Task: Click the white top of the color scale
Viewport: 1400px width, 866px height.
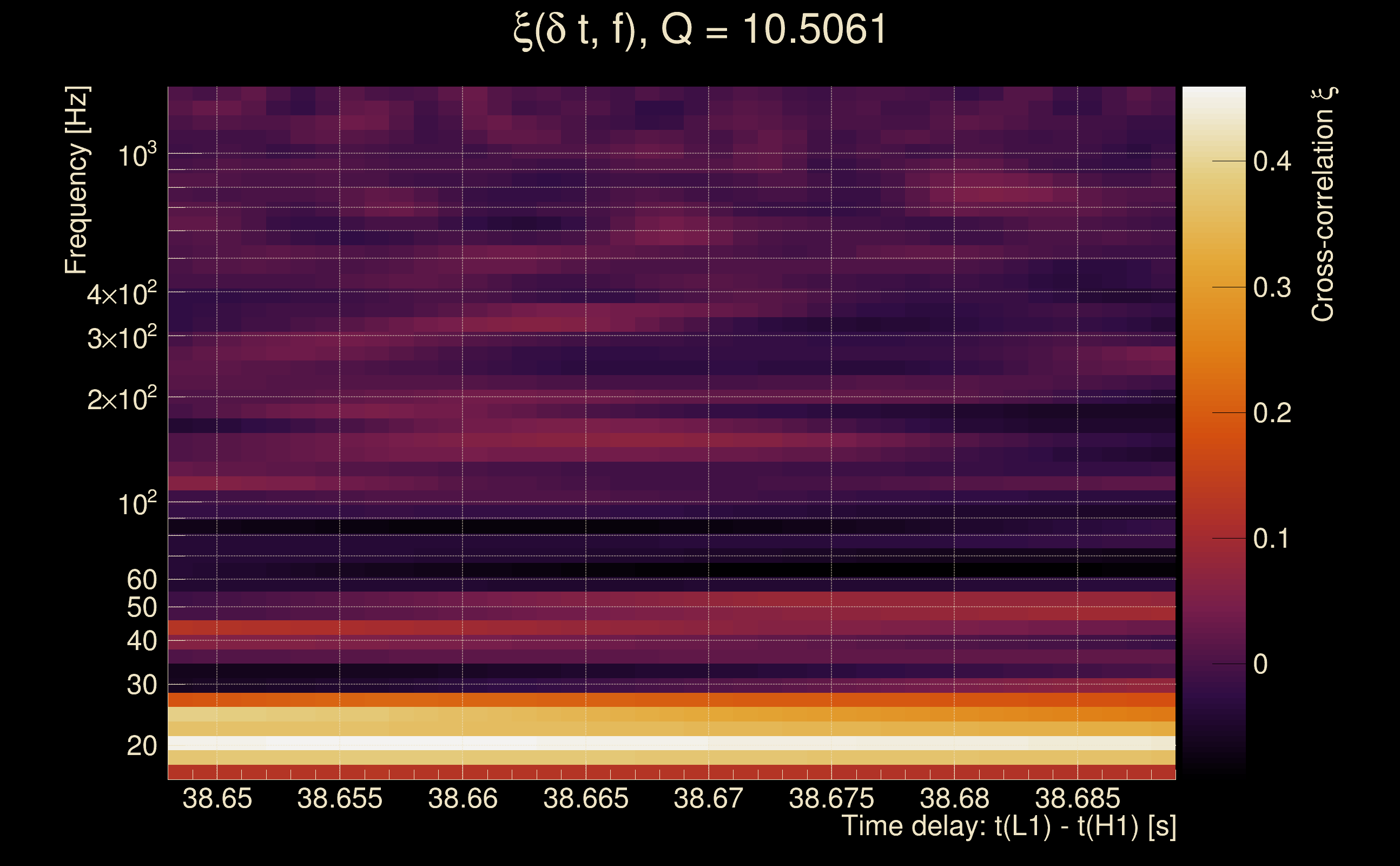Action: pos(1213,96)
